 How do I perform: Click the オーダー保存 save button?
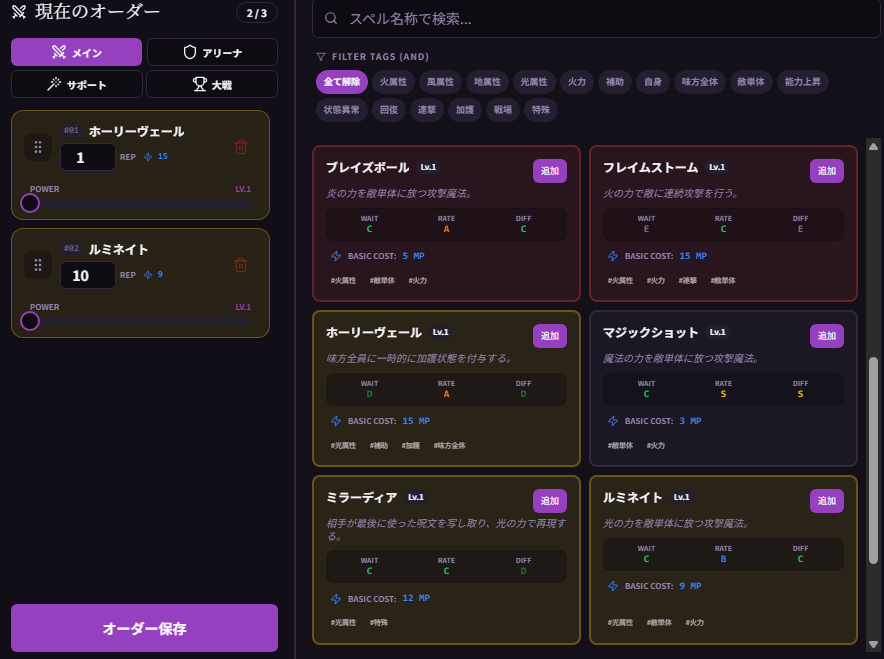pos(143,627)
